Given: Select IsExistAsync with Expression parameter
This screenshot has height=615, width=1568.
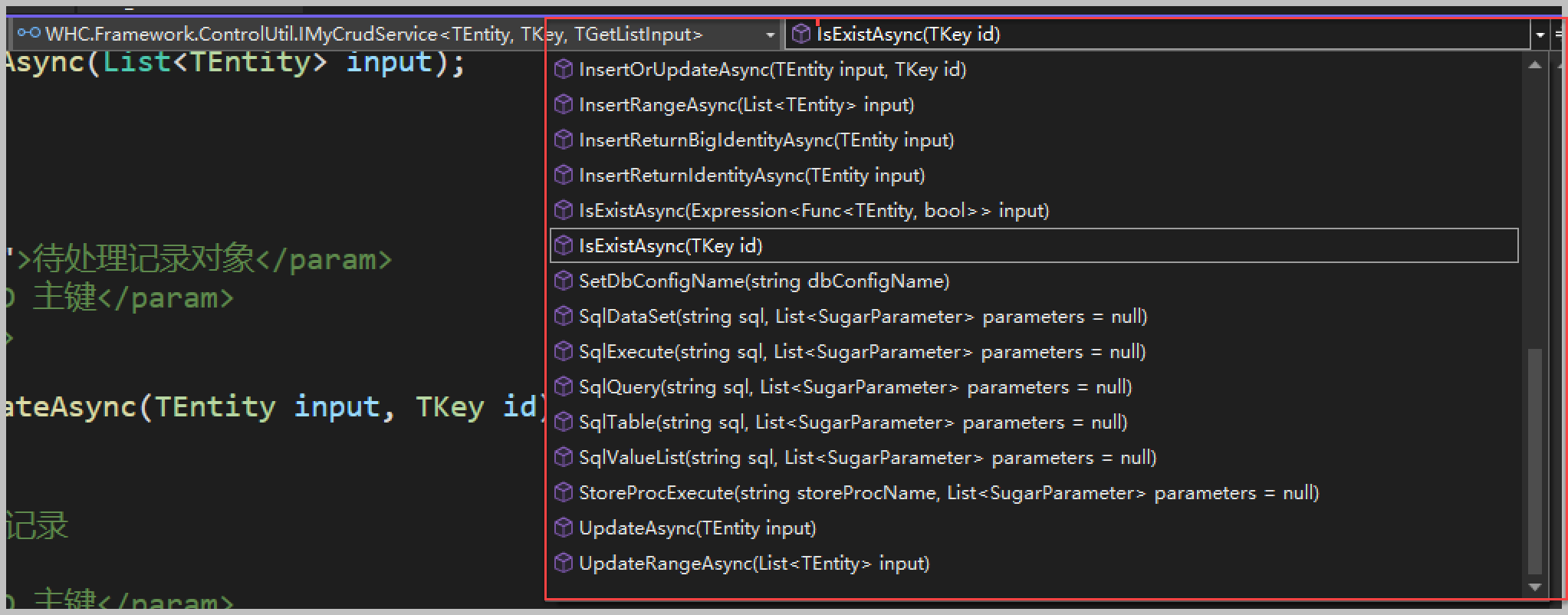Looking at the screenshot, I should 814,211.
